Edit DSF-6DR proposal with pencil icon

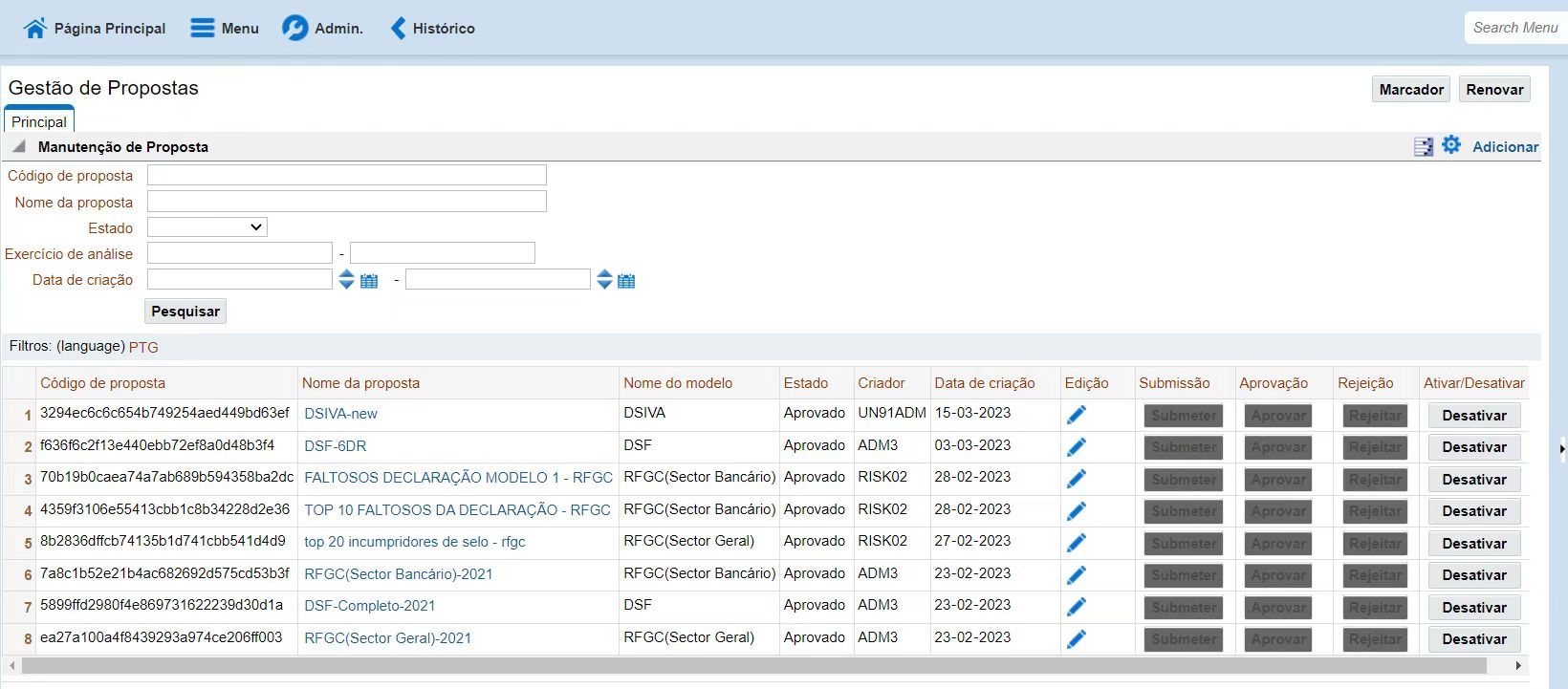pyautogui.click(x=1077, y=446)
